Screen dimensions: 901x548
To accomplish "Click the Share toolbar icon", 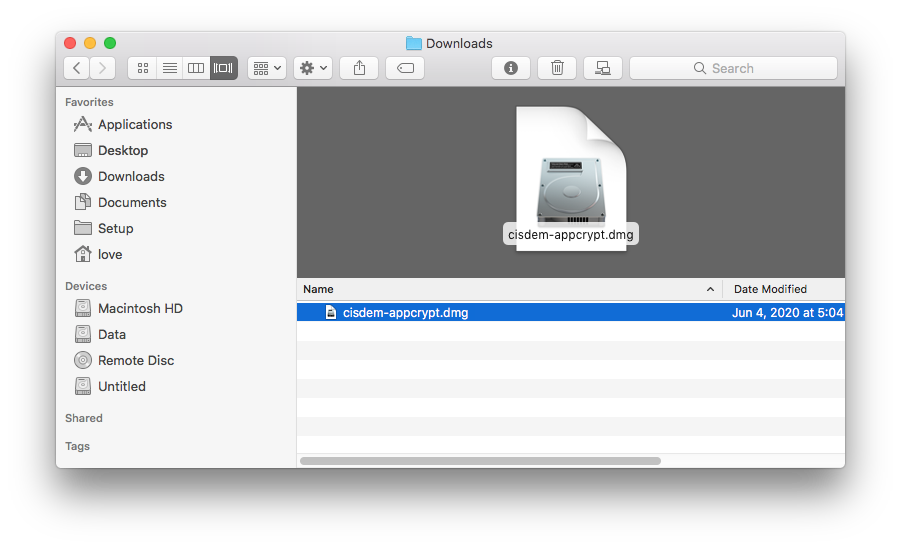I will point(359,68).
